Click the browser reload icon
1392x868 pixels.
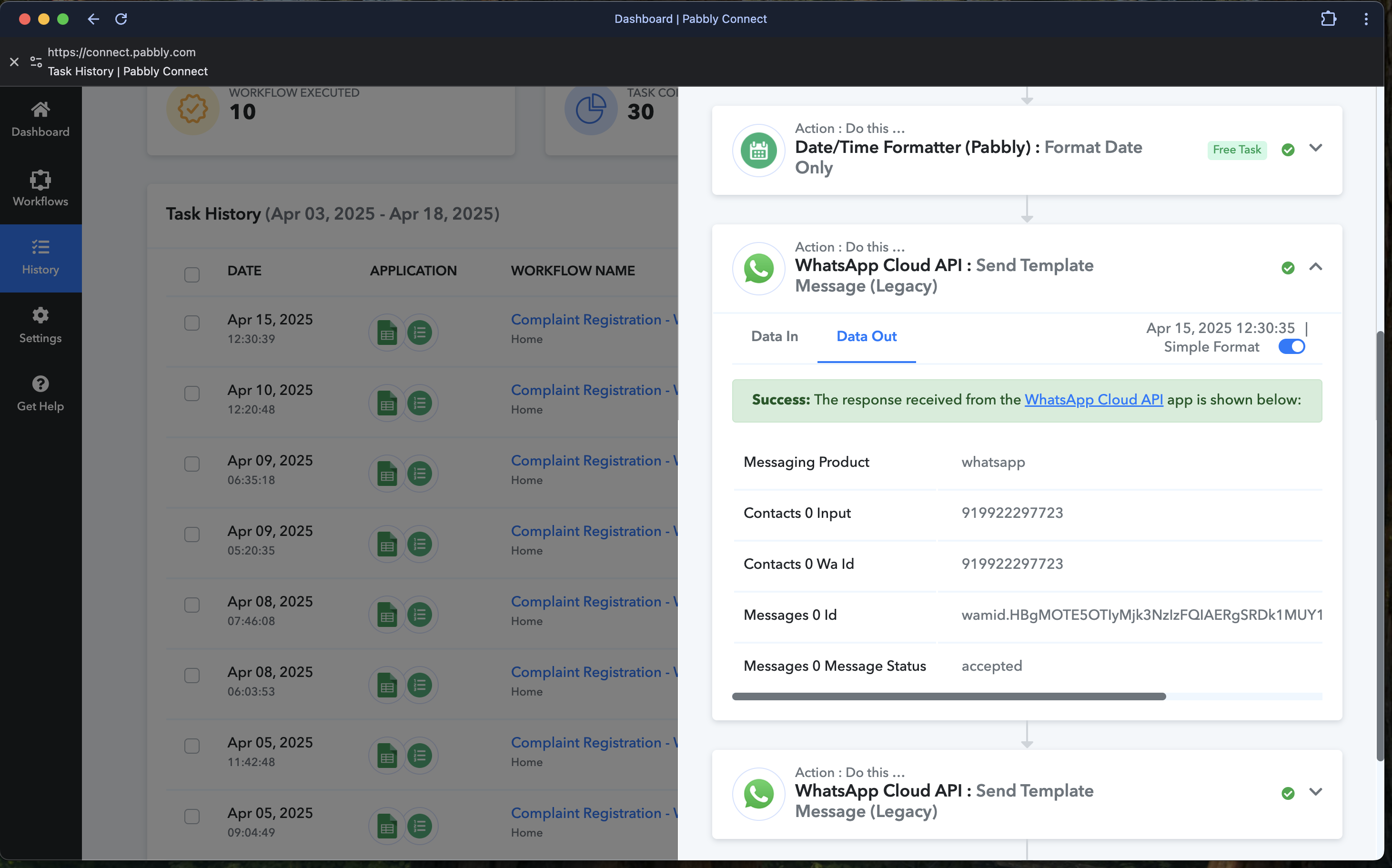tap(121, 19)
